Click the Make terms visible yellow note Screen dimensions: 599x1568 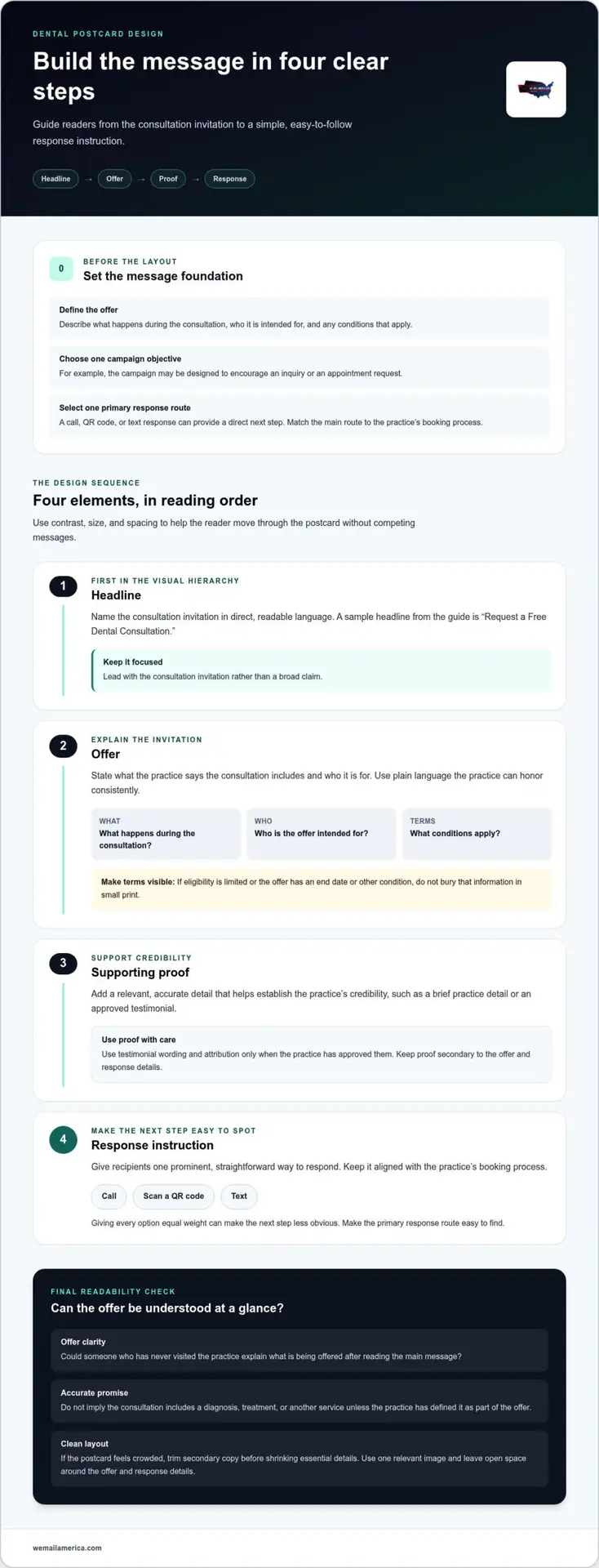[322, 889]
